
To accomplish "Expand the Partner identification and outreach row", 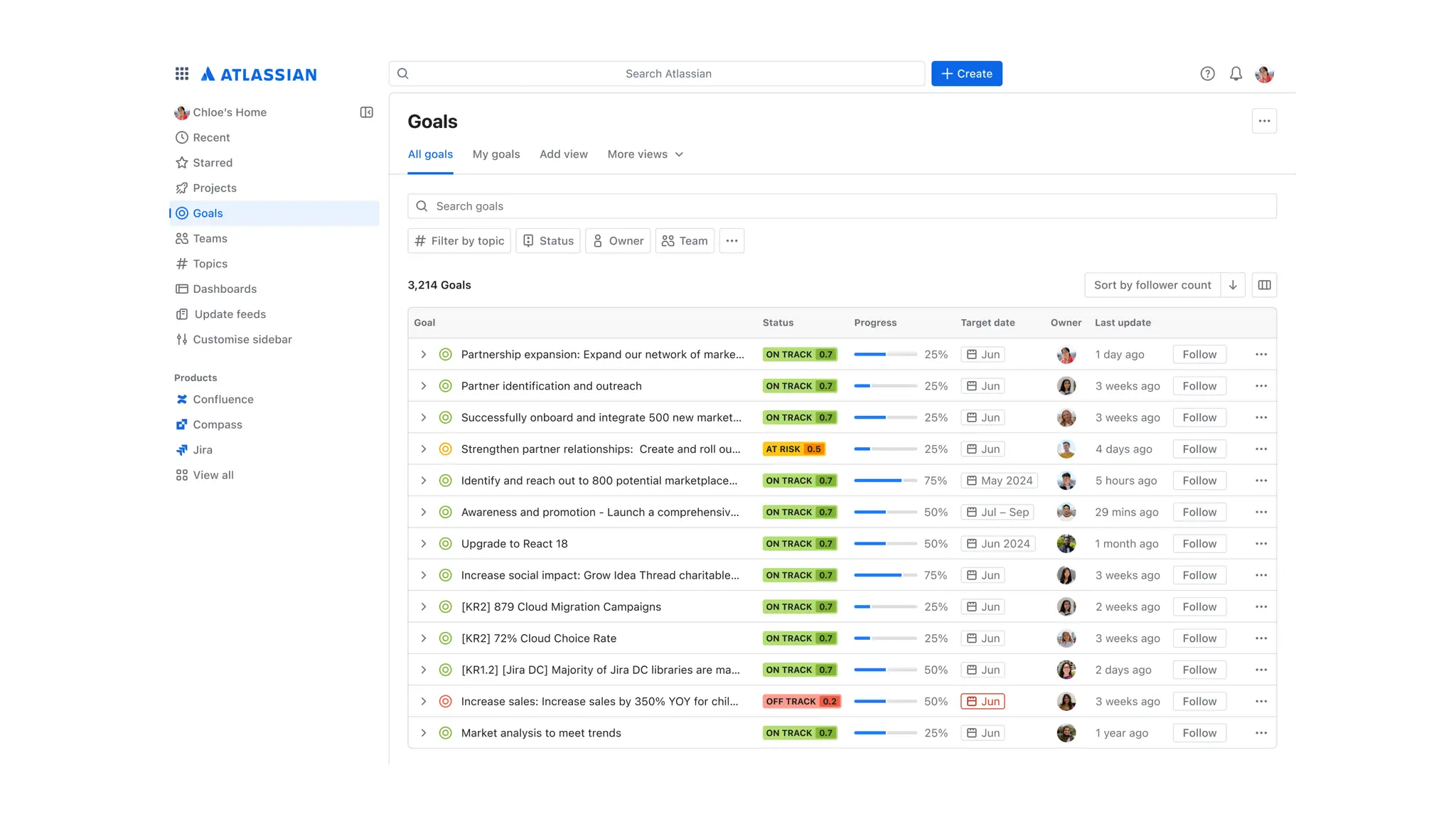I will [x=423, y=386].
